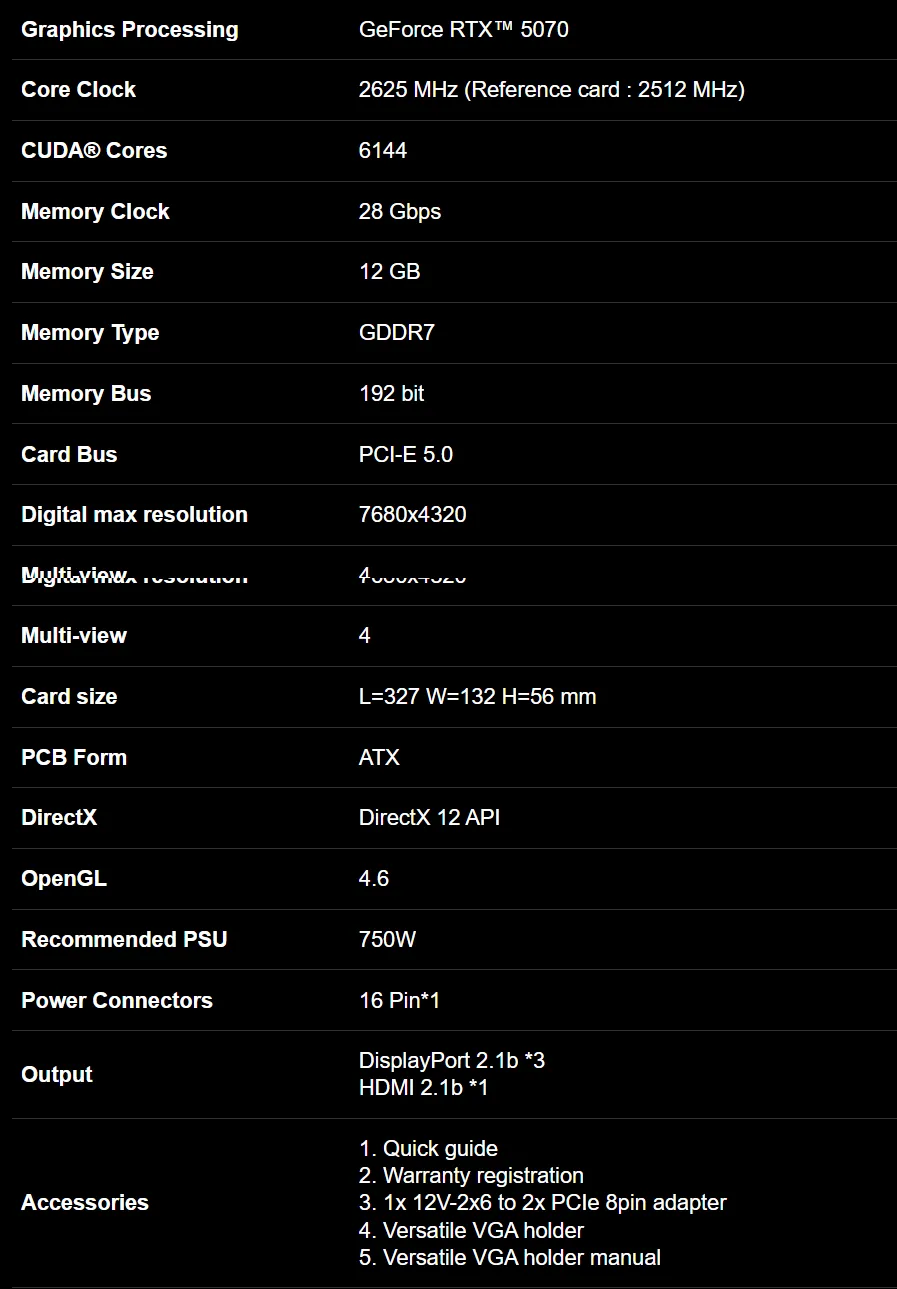897x1289 pixels.
Task: Select the GeForce RTX 5070 value
Action: [x=464, y=29]
